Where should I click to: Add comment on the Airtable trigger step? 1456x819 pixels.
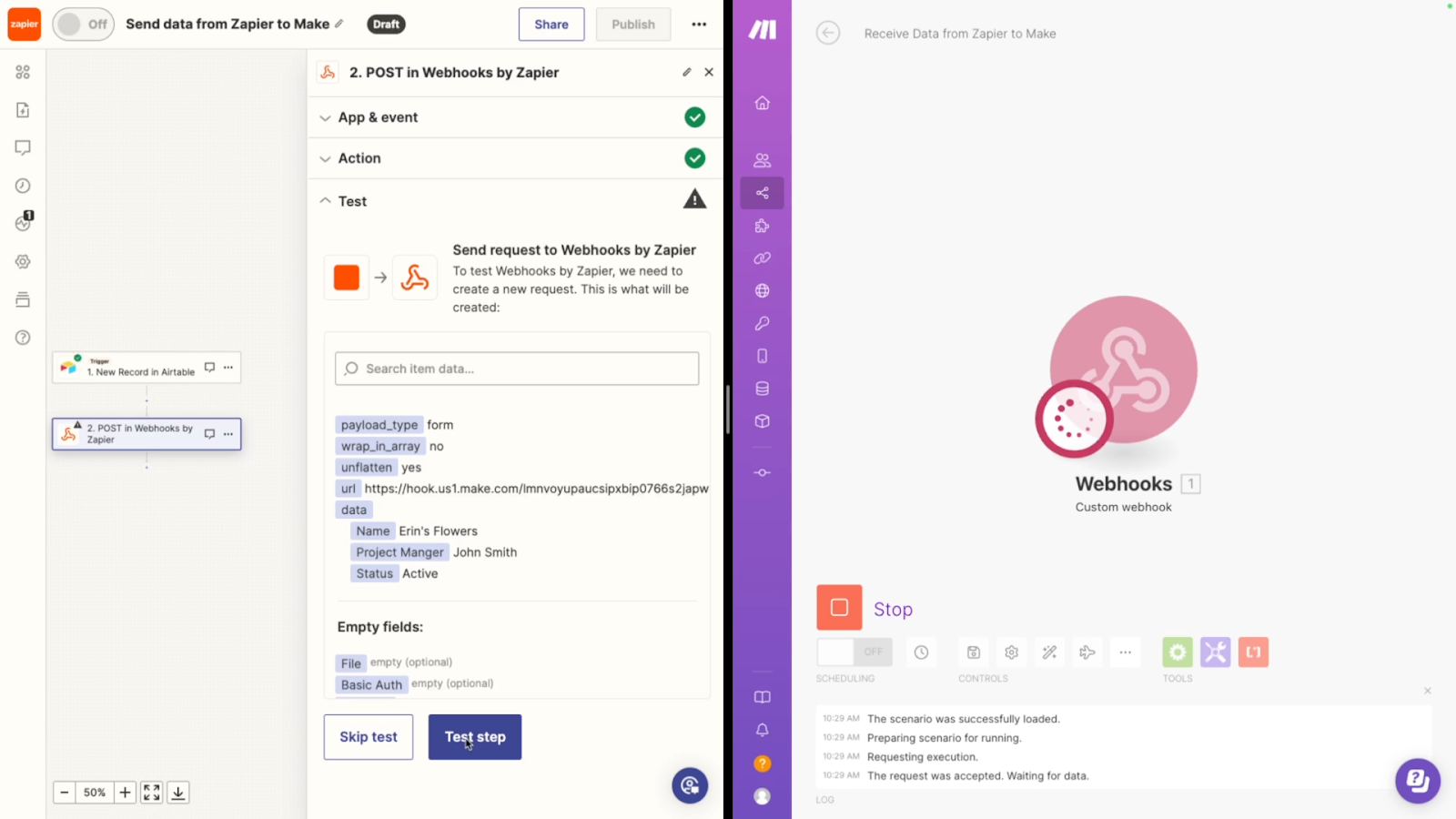209,368
